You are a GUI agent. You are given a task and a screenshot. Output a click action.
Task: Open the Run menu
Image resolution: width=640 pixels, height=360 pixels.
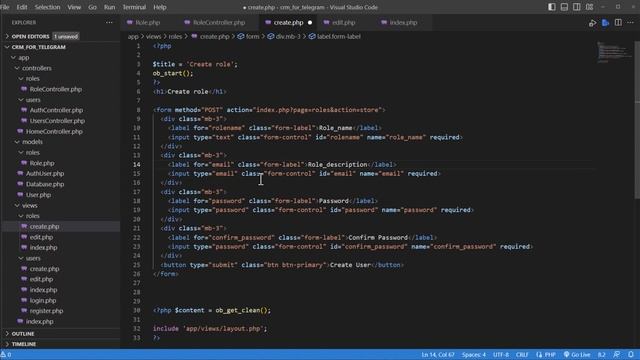(x=109, y=7)
